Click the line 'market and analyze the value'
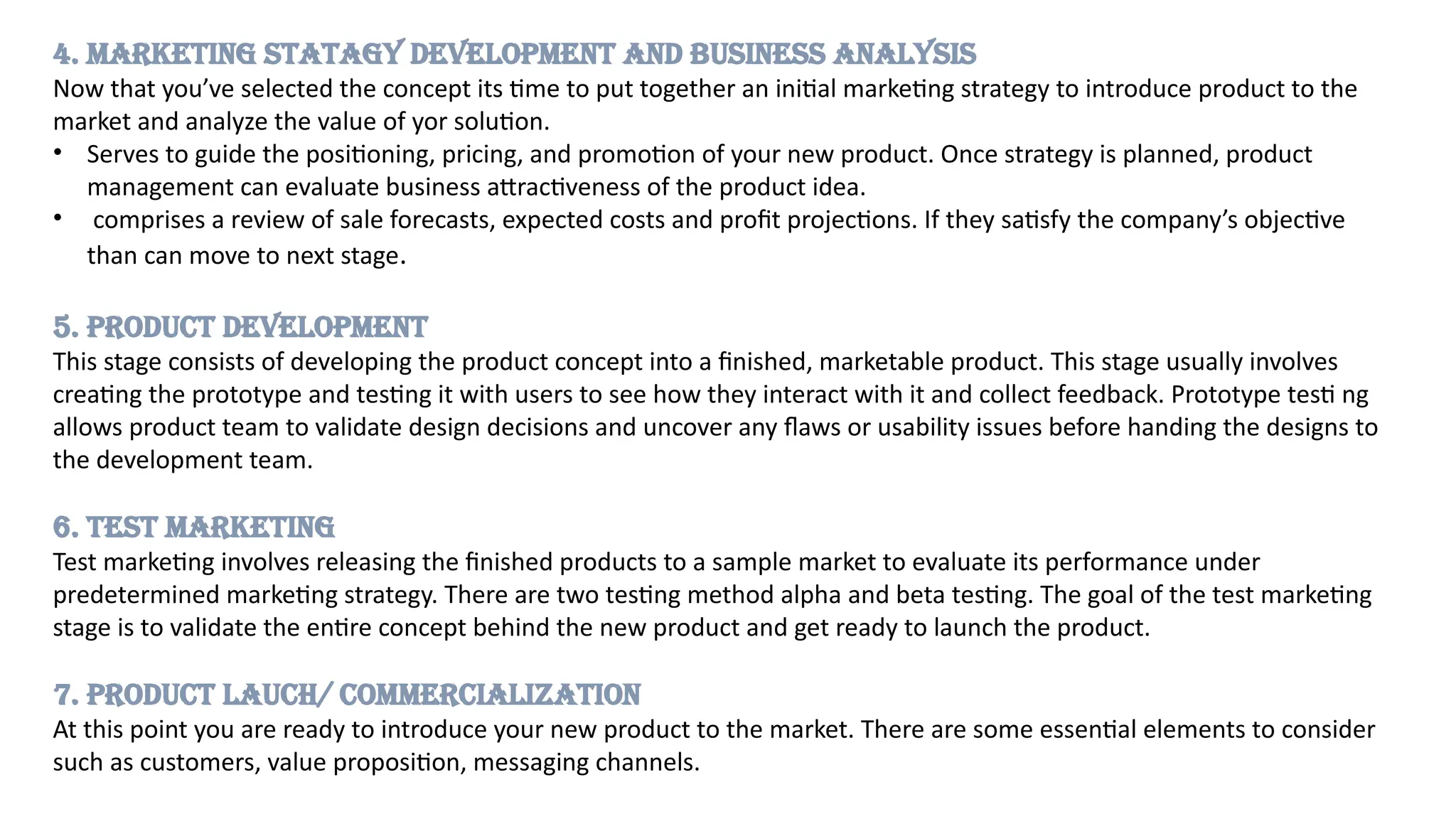This screenshot has width=1456, height=819. pos(301,122)
